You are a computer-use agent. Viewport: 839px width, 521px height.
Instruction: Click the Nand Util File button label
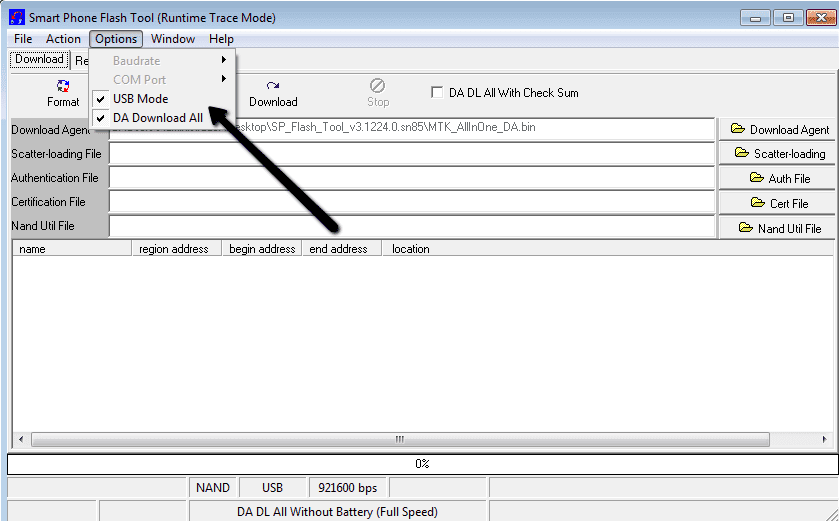[789, 229]
